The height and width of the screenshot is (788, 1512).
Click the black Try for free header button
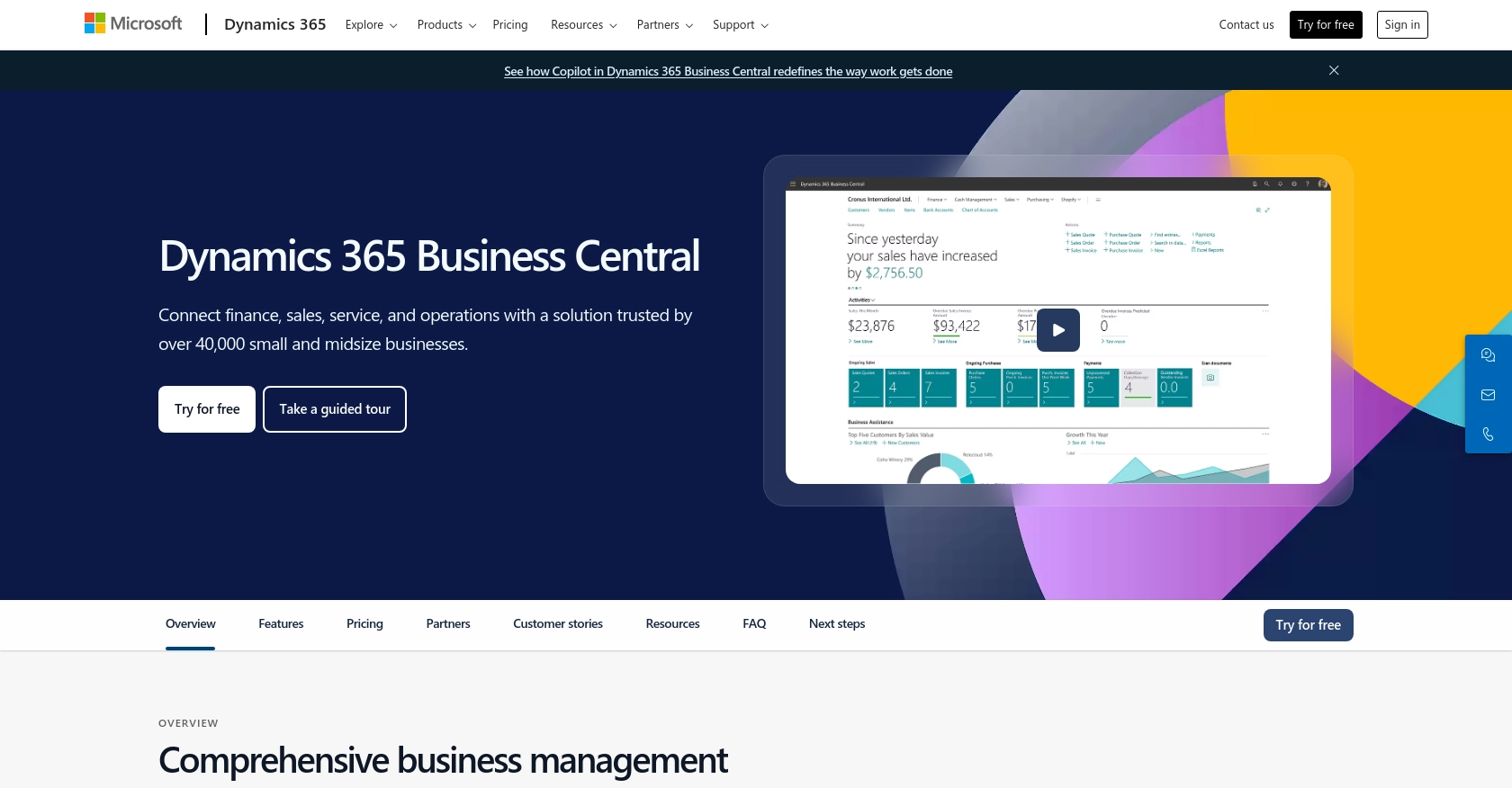coord(1326,25)
